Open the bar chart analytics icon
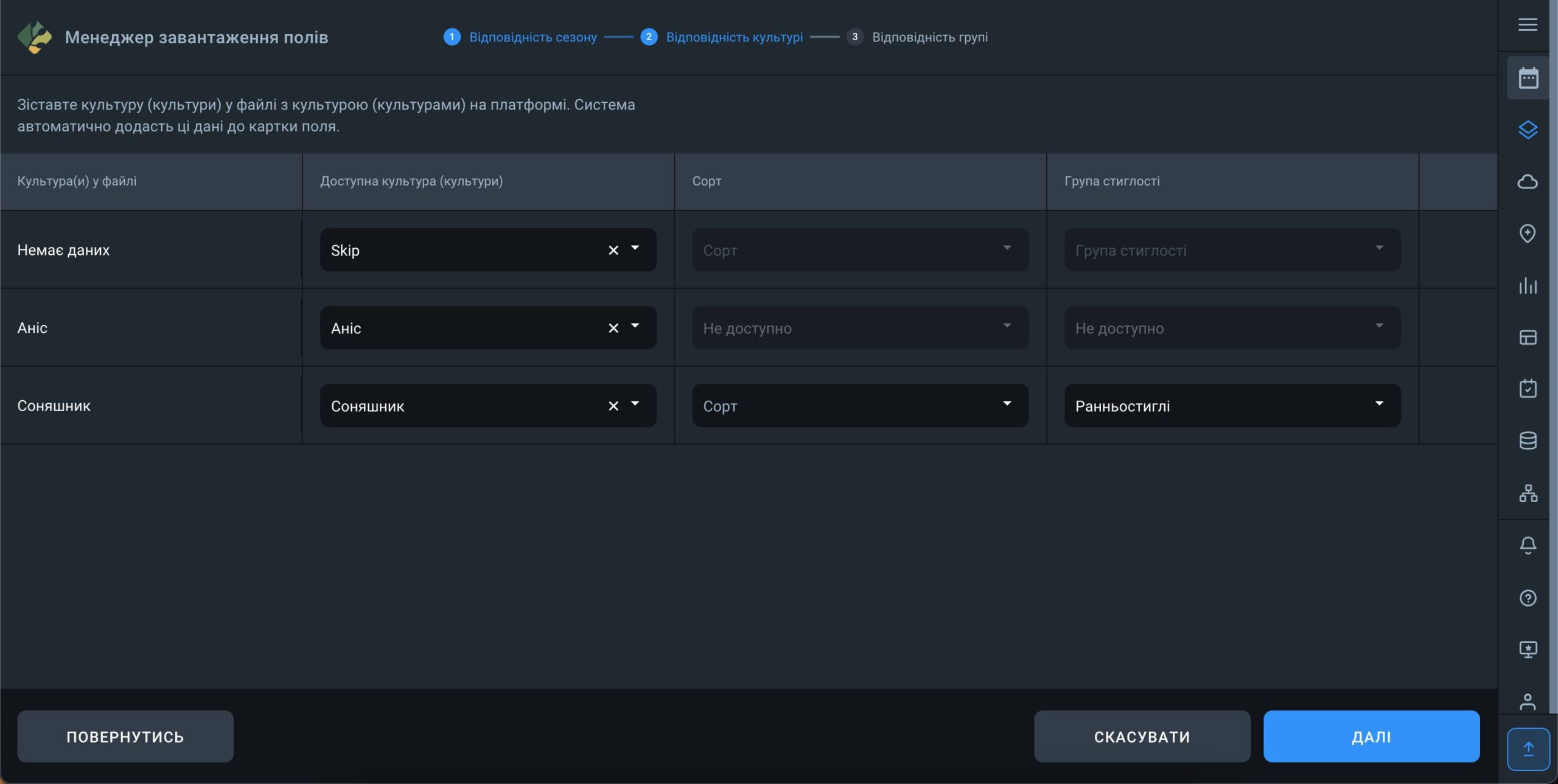 pos(1528,286)
